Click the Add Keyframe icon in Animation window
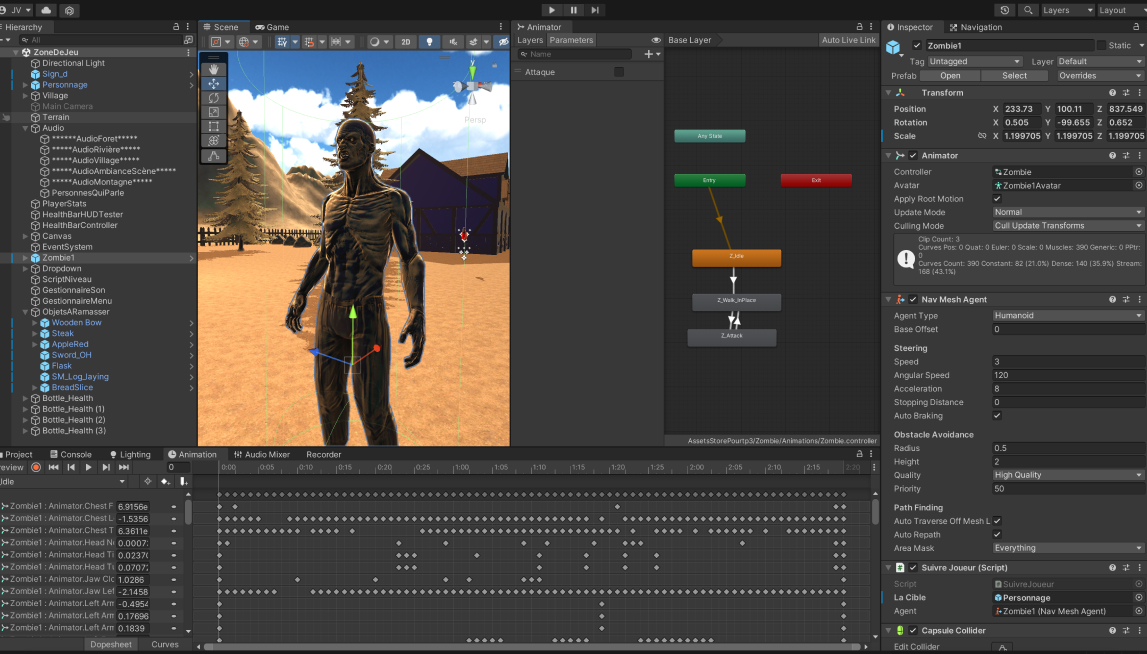 pos(165,482)
